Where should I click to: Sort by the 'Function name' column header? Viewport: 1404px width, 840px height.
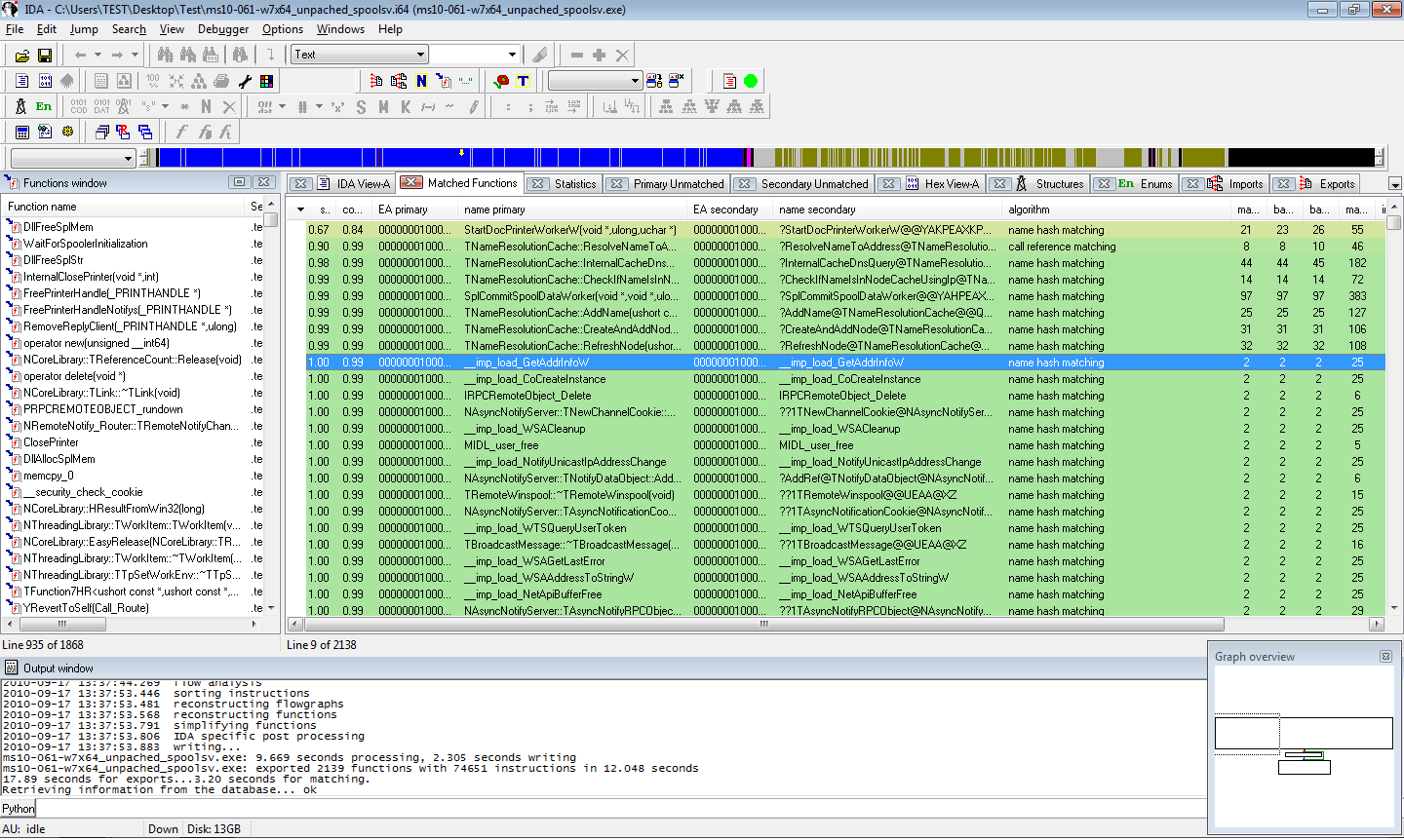click(124, 207)
